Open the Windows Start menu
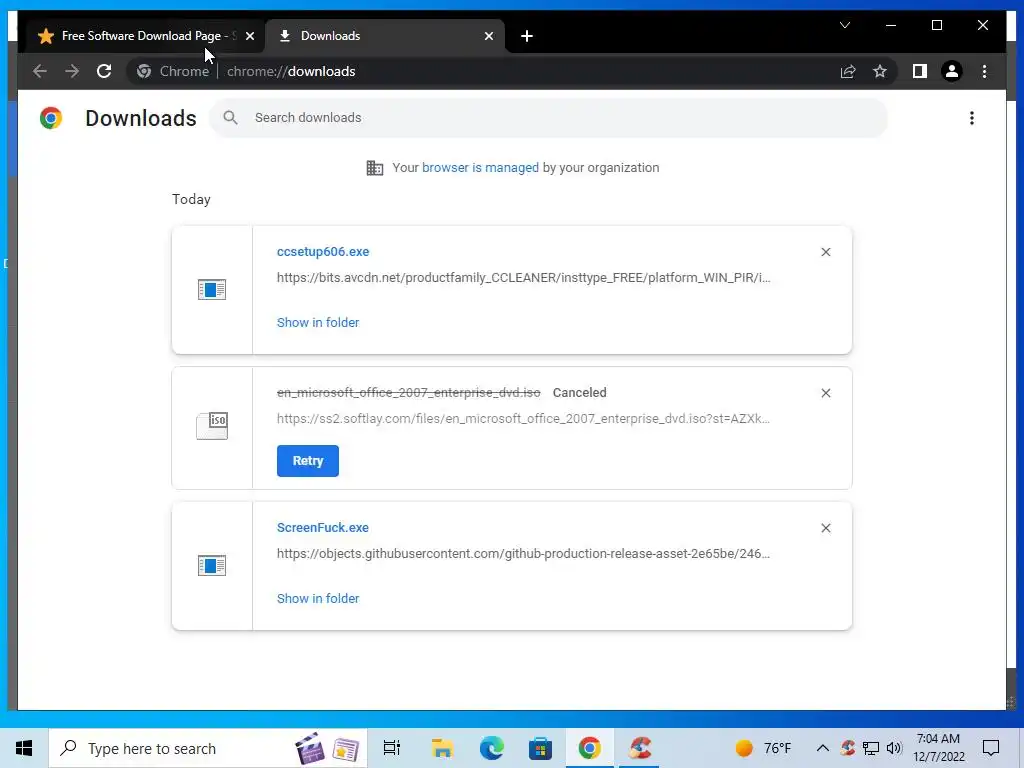 (24, 748)
